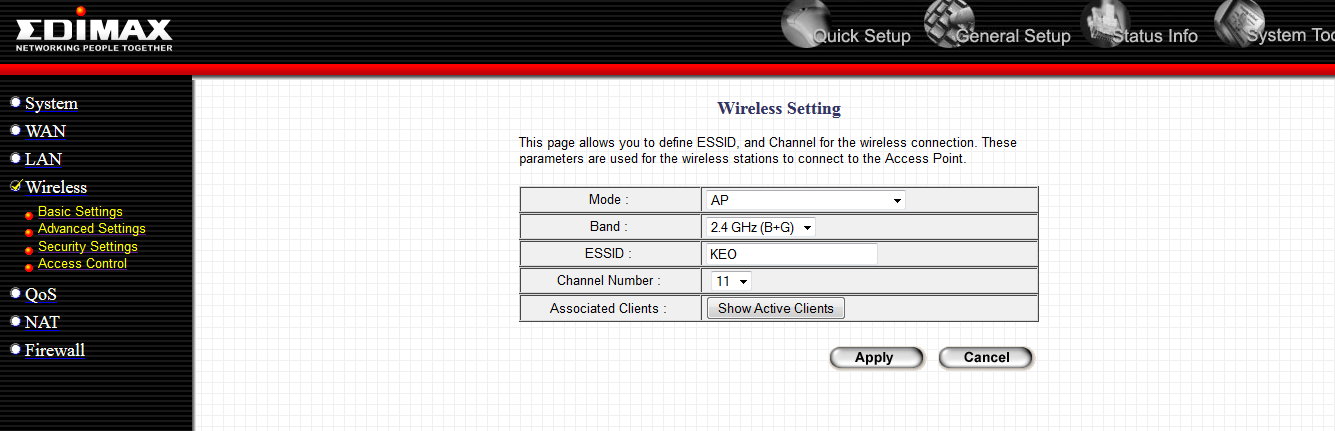Viewport: 1335px width, 431px height.
Task: Click the checkmark icon beside Wireless
Action: point(16,185)
